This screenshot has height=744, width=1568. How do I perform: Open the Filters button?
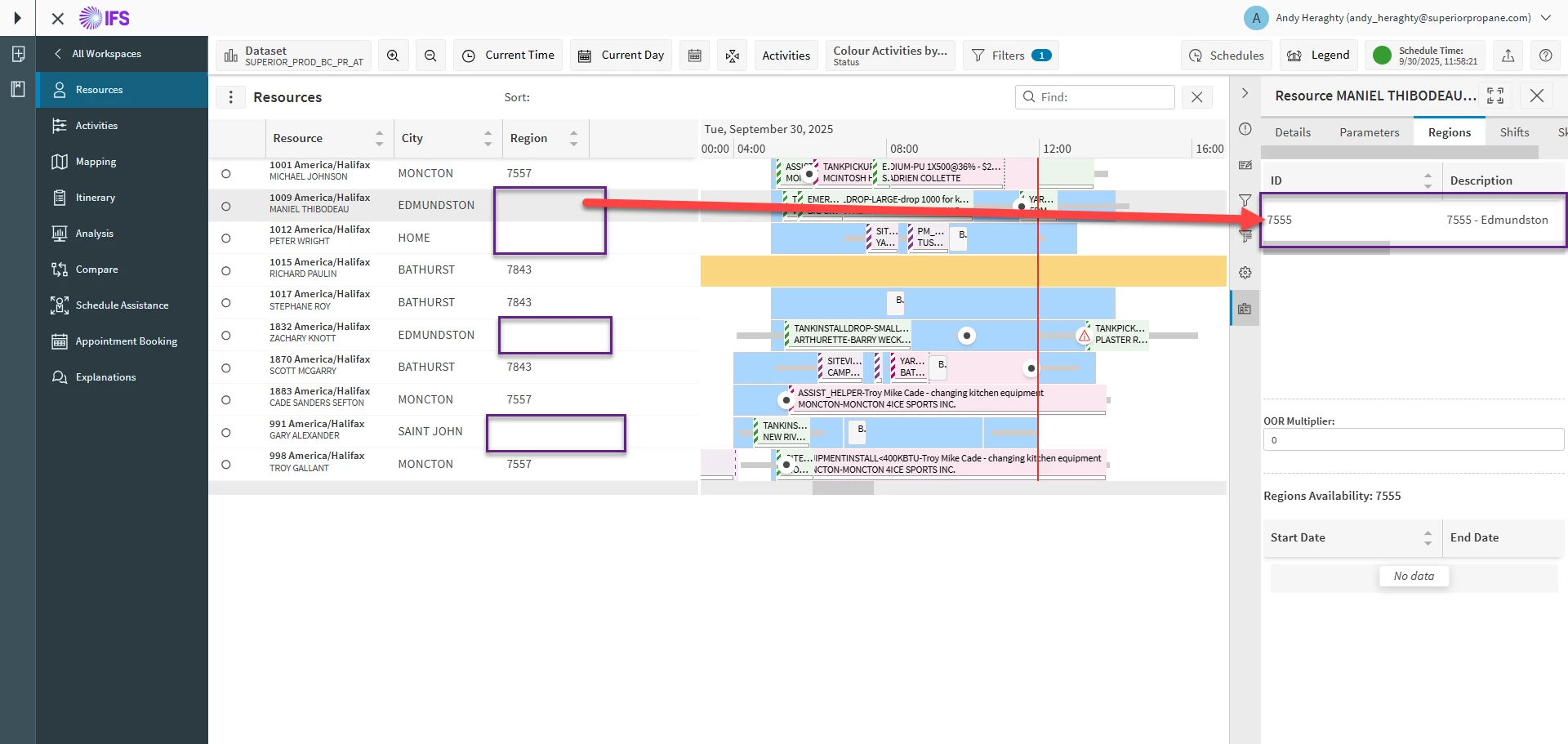tap(1011, 56)
